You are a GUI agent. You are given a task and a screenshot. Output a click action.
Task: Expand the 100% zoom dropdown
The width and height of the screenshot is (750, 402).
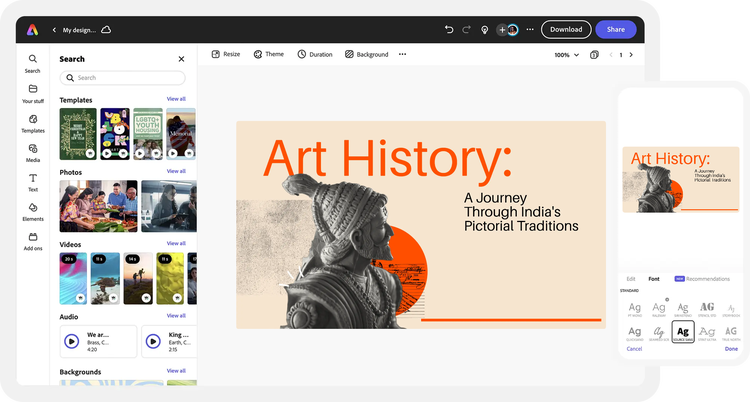[567, 55]
